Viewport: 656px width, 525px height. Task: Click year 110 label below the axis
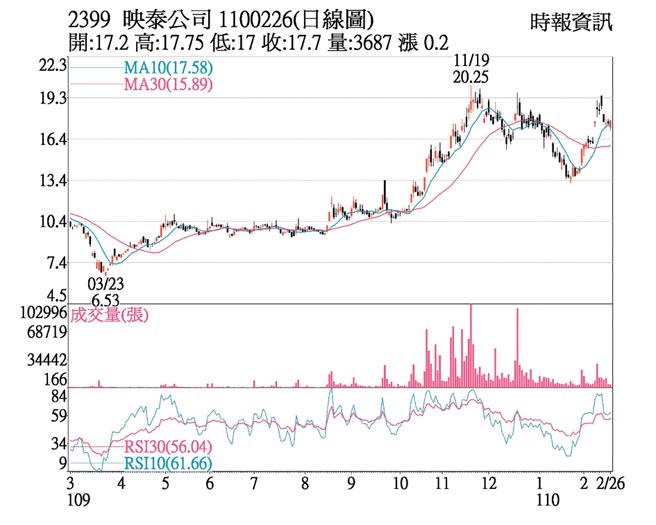(540, 499)
